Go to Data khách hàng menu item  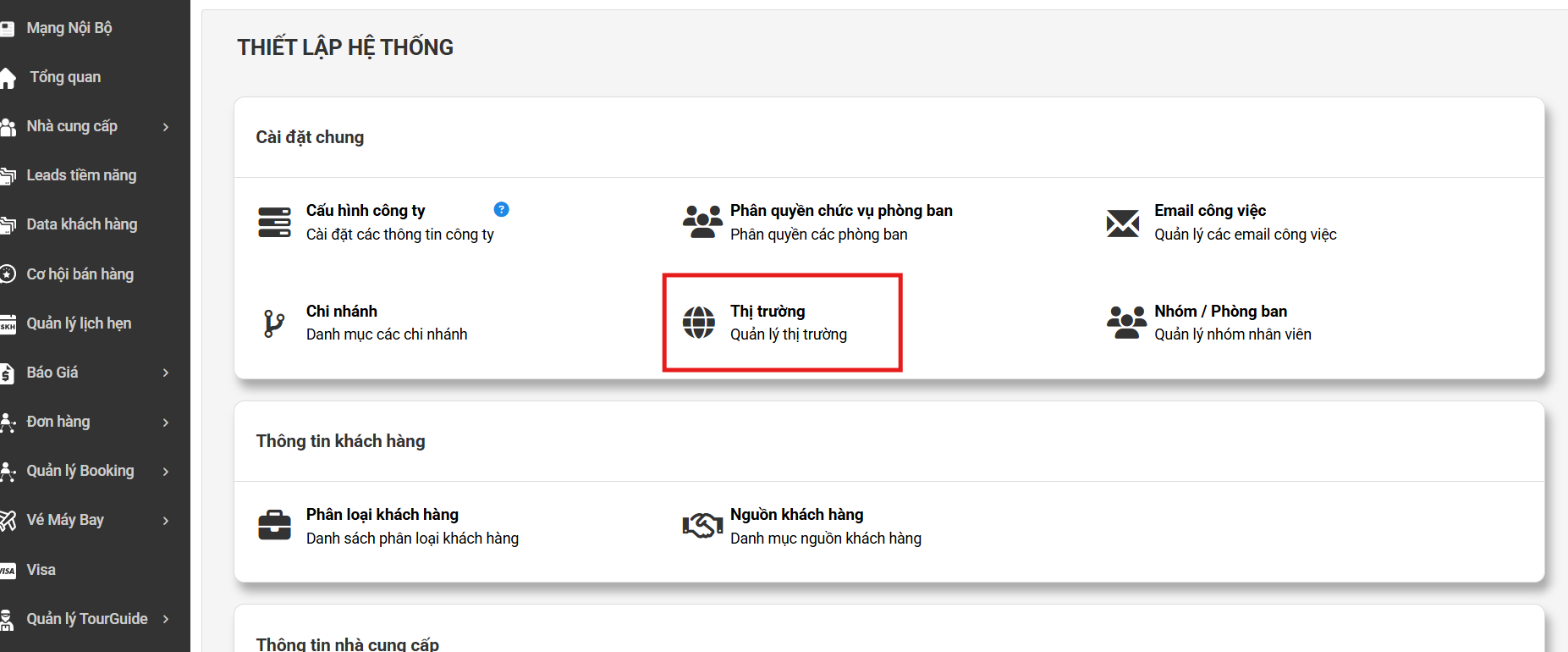pos(82,224)
